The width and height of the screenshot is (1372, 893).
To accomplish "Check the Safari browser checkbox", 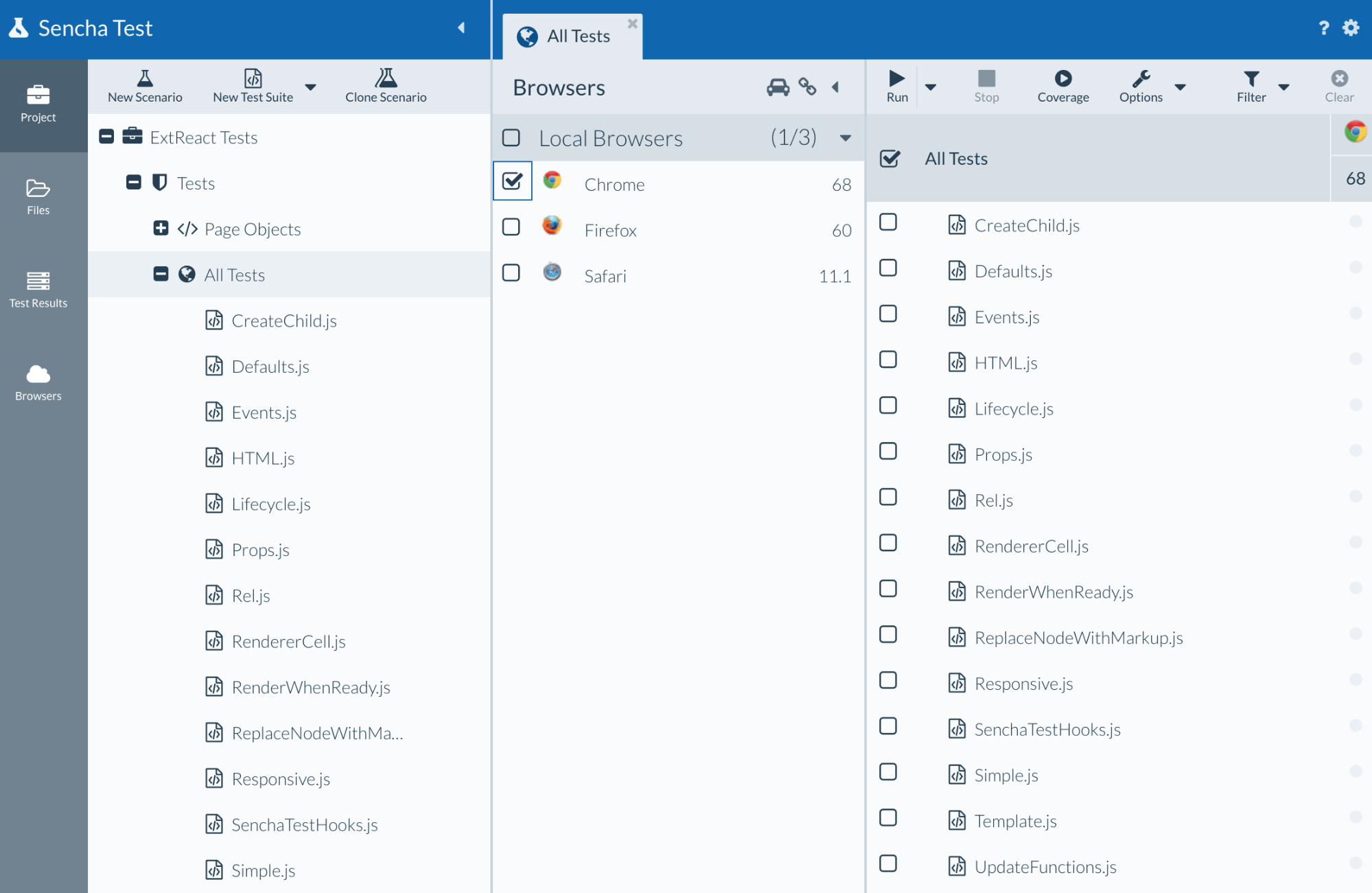I will pos(511,273).
